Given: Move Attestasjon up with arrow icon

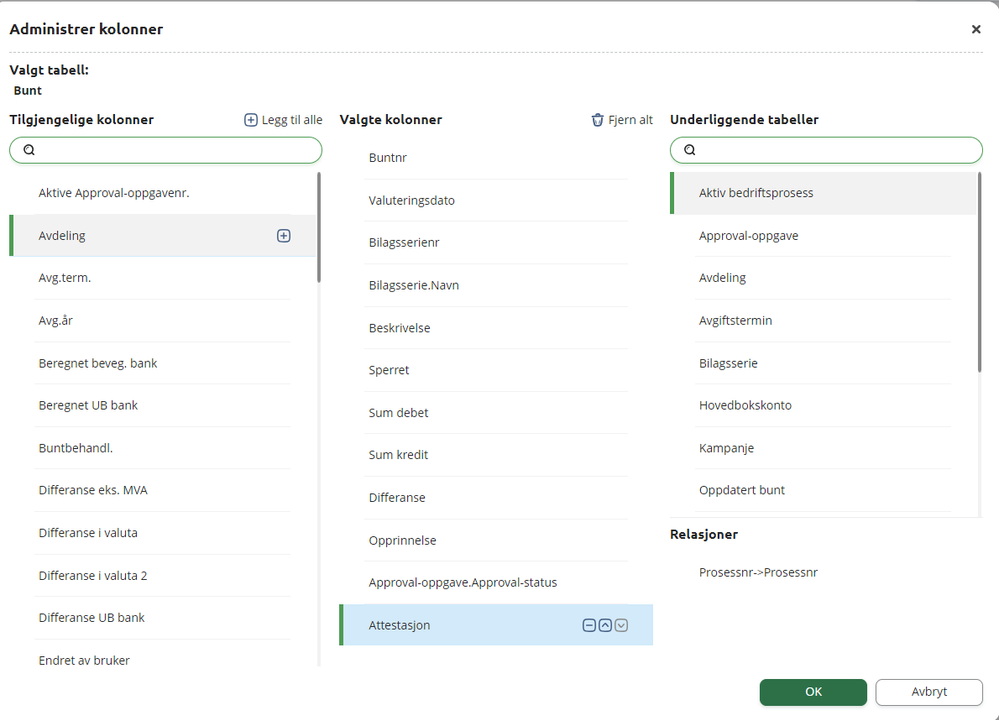Looking at the screenshot, I should (605, 625).
